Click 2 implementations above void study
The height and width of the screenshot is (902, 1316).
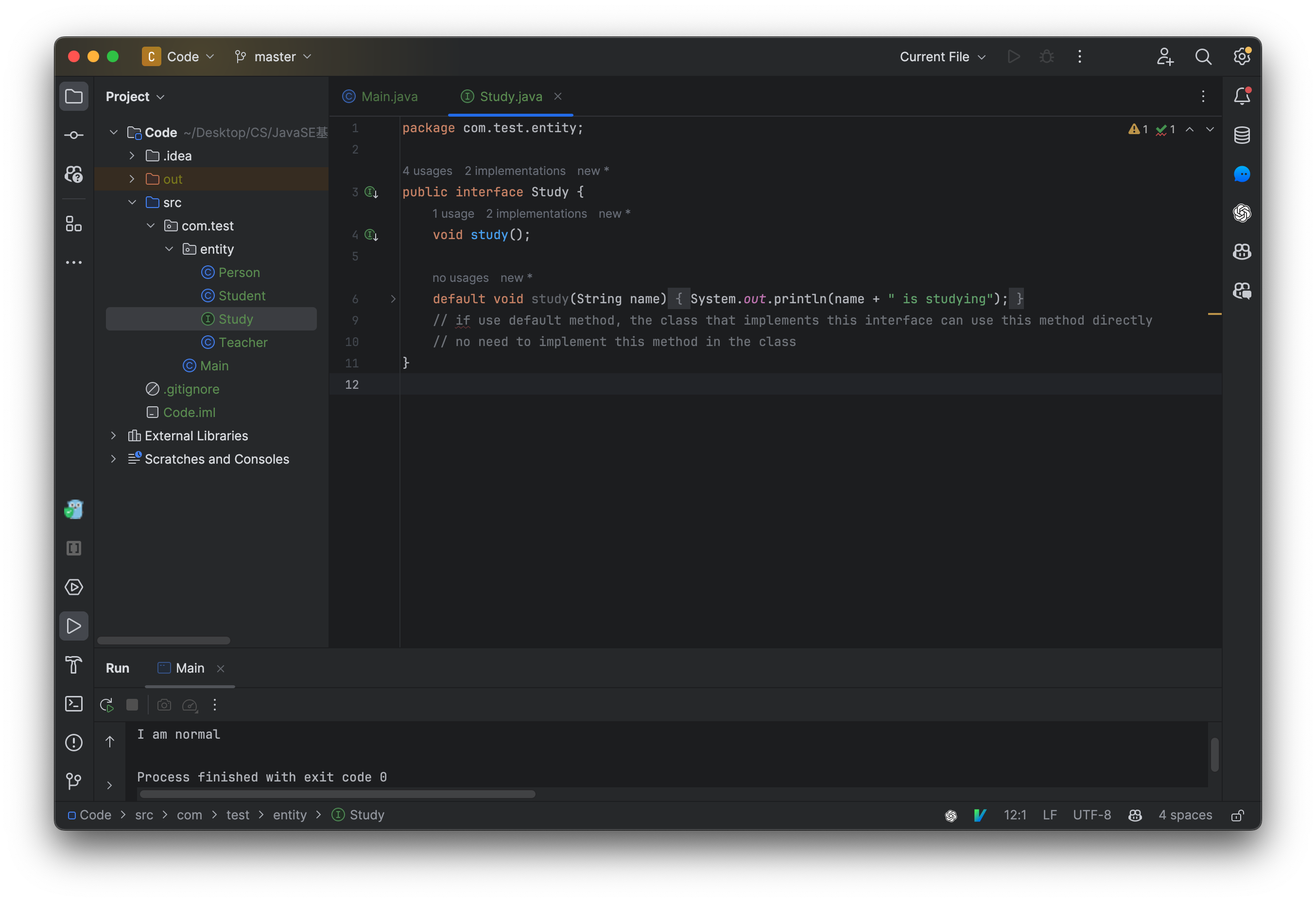[x=536, y=213]
